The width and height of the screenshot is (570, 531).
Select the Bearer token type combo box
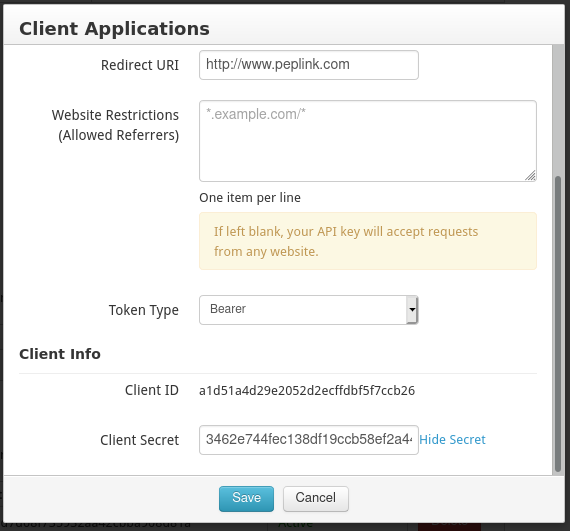click(x=309, y=310)
